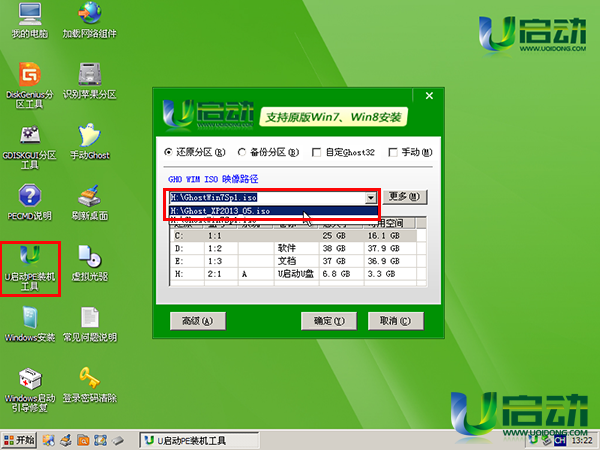Screen dimensions: 600x450
Task: Click 确定(Y) button
Action: (329, 321)
